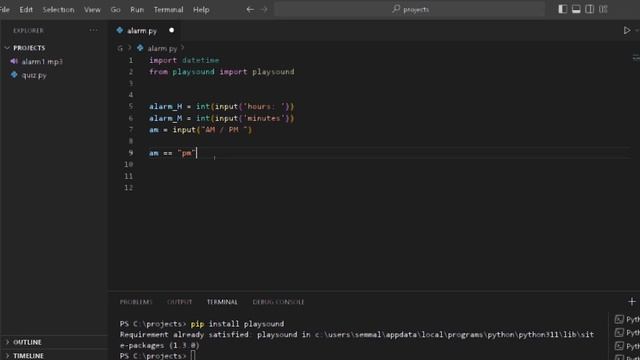Screen dimensions: 640x360
Task: Switch to the DEBUG CONSOLE panel tab
Action: [278, 302]
